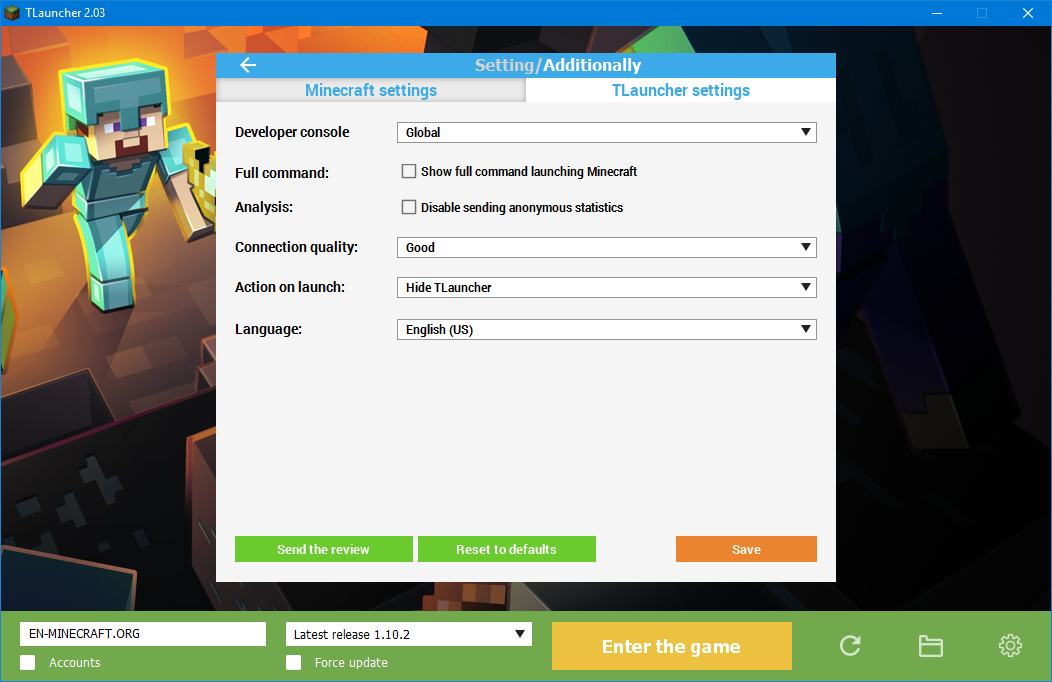The height and width of the screenshot is (682, 1052).
Task: Open the settings gear icon
Action: pos(1010,646)
